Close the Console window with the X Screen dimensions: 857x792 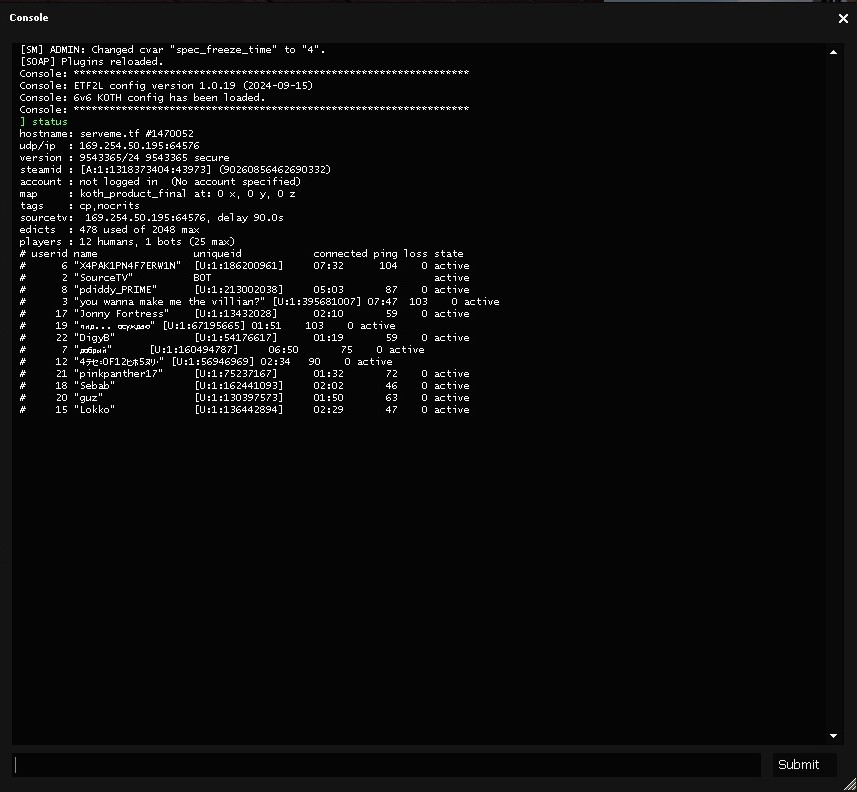coord(842,18)
